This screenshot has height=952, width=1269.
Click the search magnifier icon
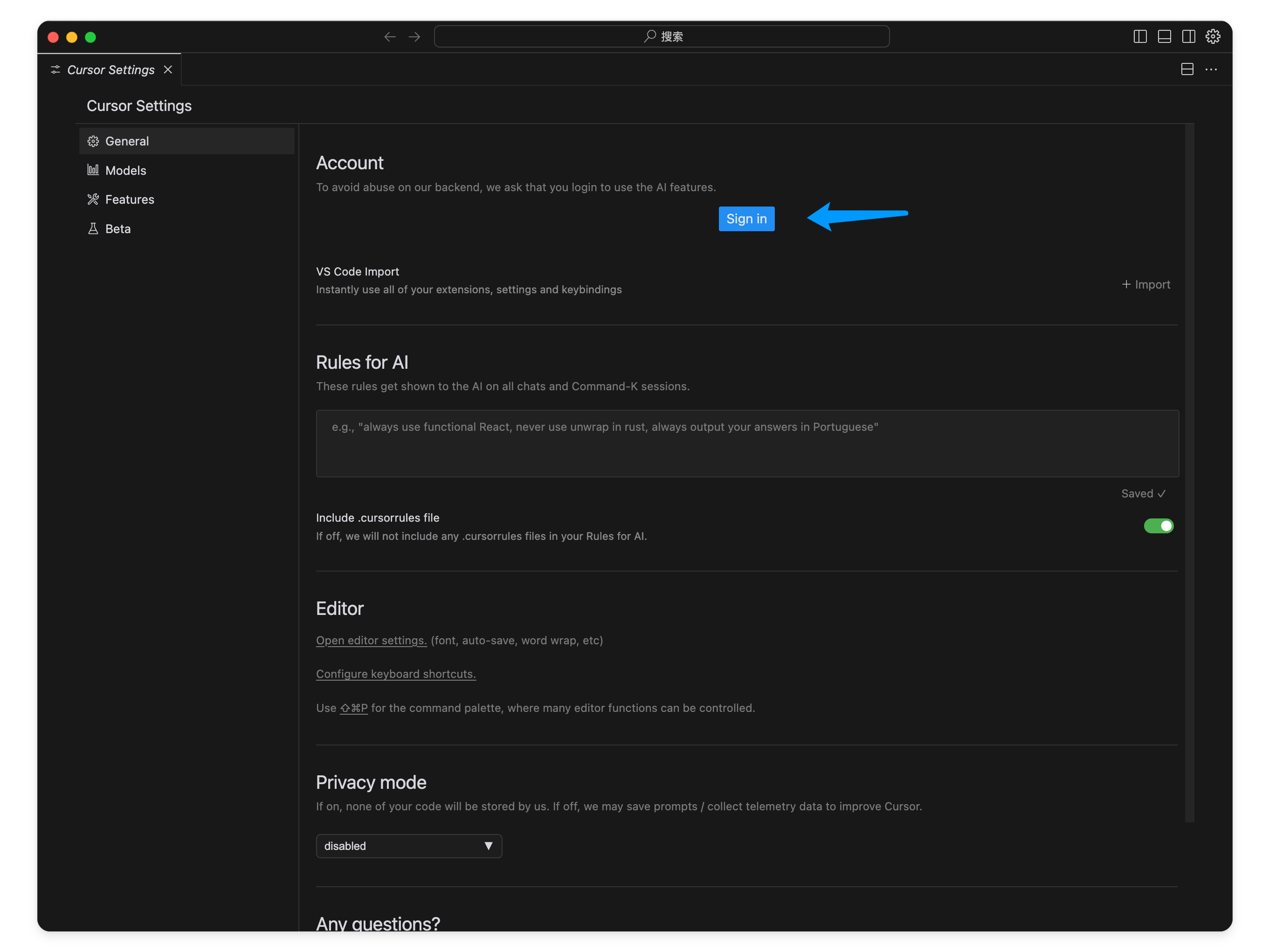point(649,36)
